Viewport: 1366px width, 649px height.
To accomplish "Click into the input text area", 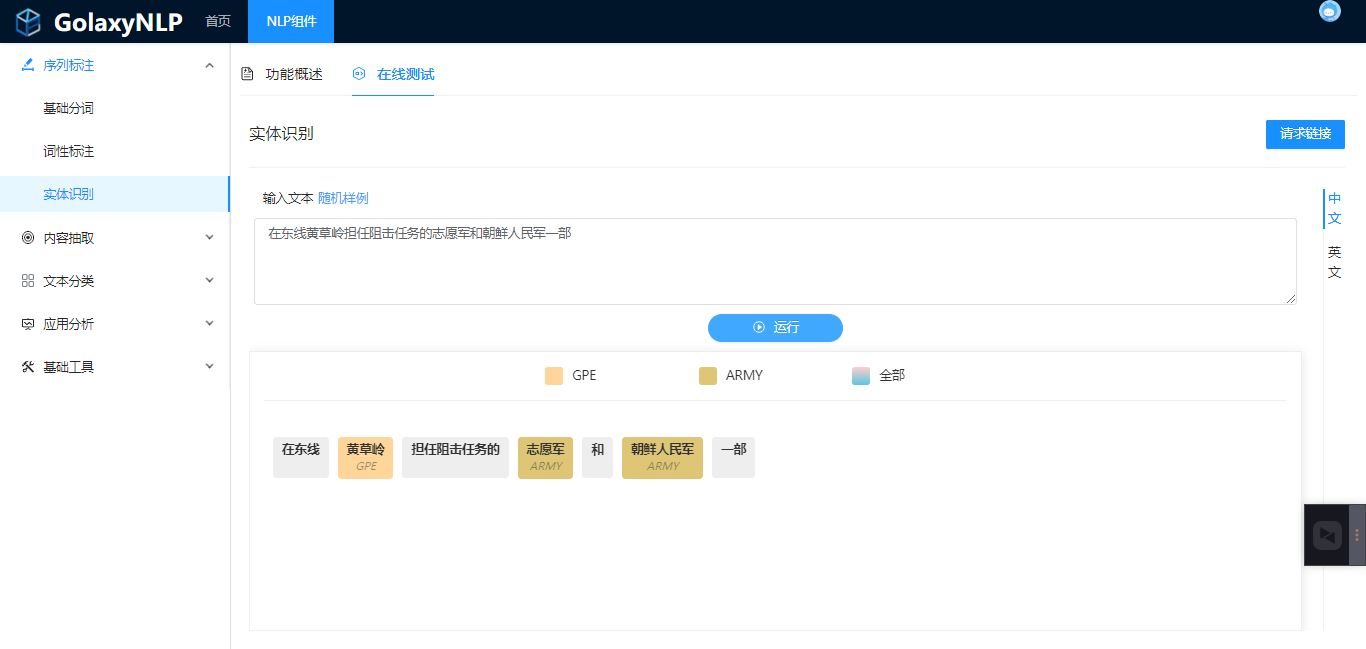I will [x=775, y=261].
